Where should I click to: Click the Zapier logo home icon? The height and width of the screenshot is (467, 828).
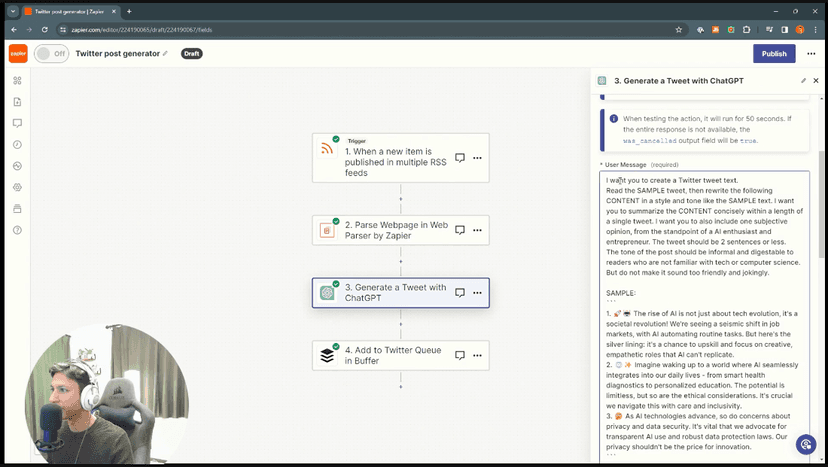(18, 53)
